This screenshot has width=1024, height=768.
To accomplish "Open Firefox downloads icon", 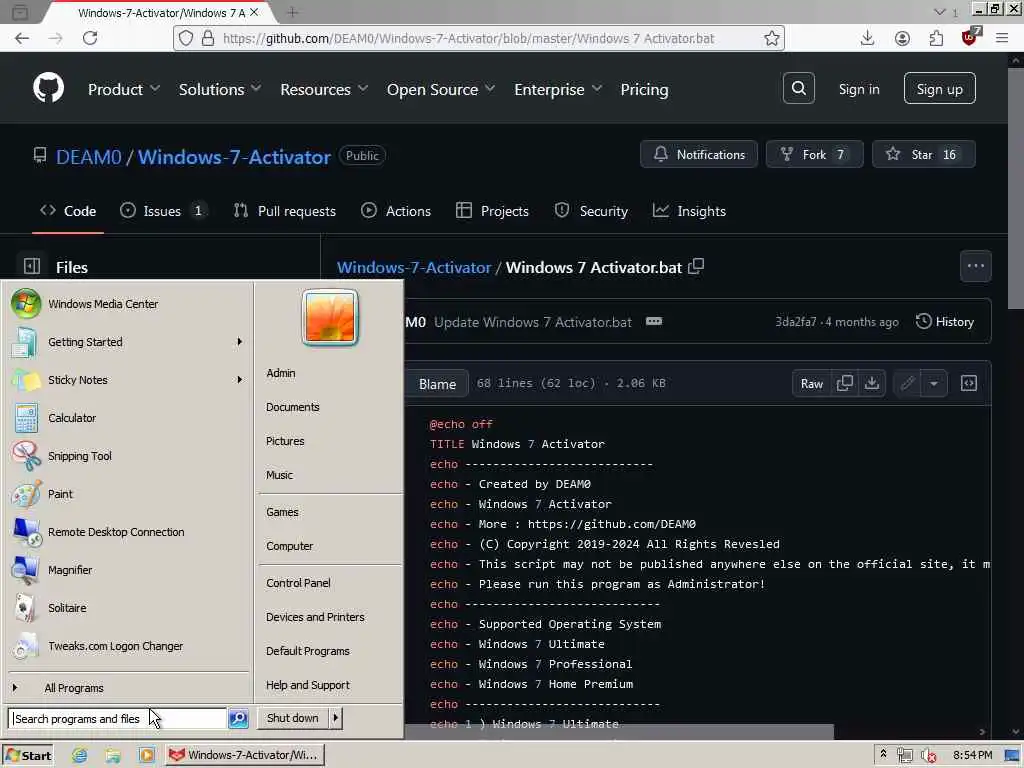I will pyautogui.click(x=867, y=38).
